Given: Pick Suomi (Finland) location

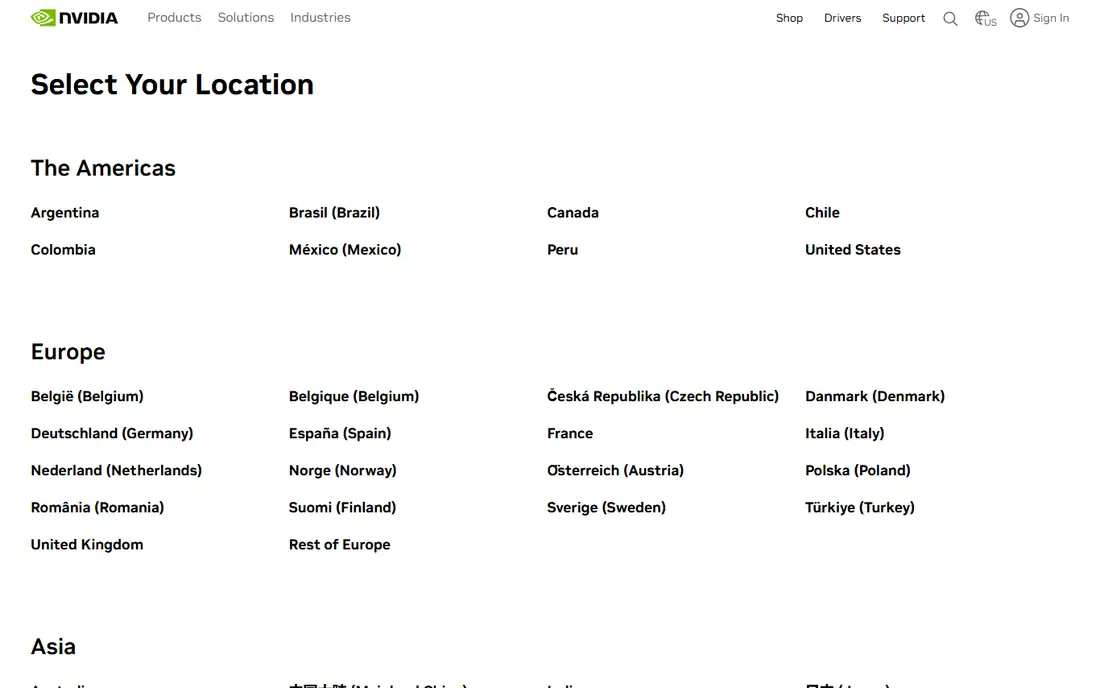Looking at the screenshot, I should point(342,508).
